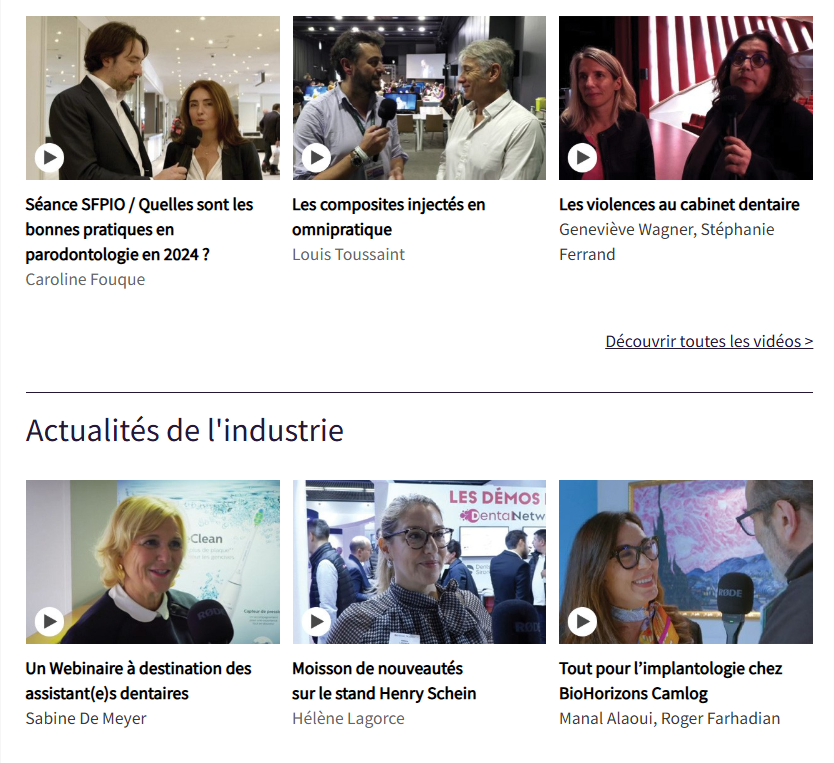Image resolution: width=834 pixels, height=763 pixels.
Task: Open title 'Les composites injectés en omnipratique'
Action: pyautogui.click(x=388, y=217)
